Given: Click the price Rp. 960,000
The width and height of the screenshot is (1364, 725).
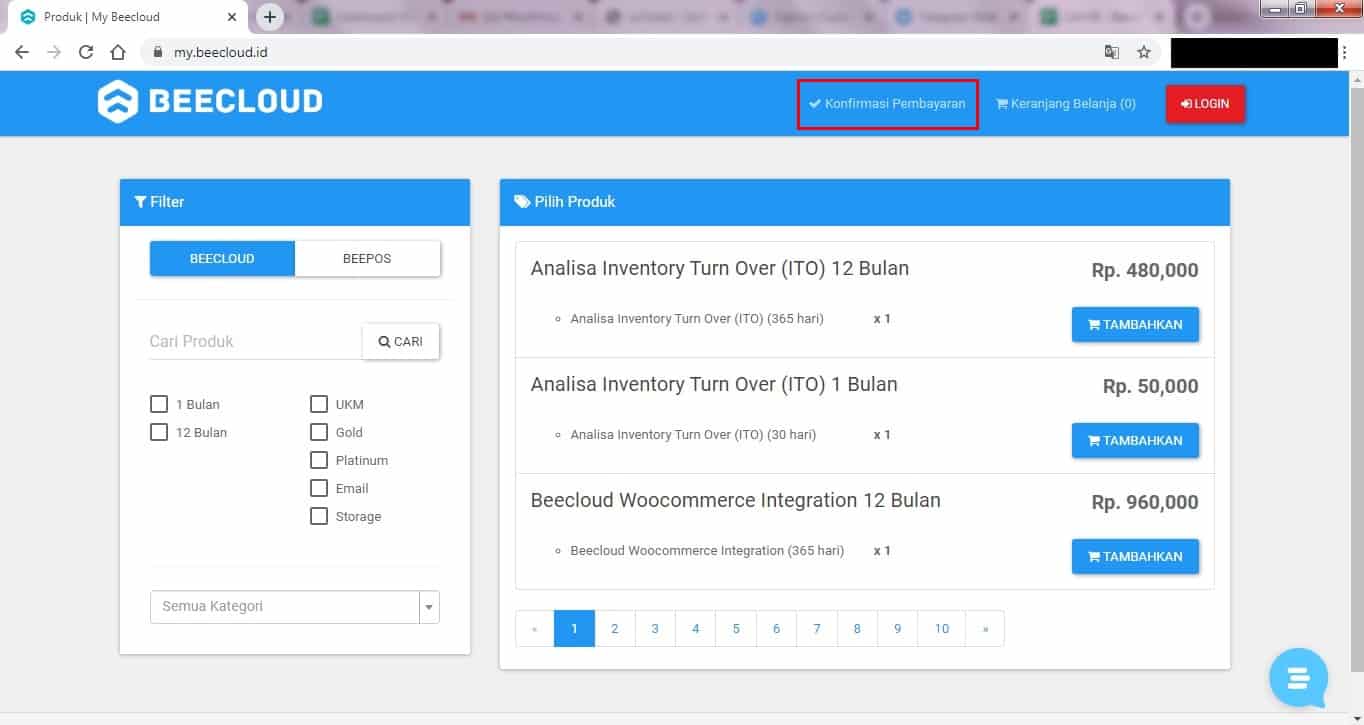Looking at the screenshot, I should (x=1145, y=503).
